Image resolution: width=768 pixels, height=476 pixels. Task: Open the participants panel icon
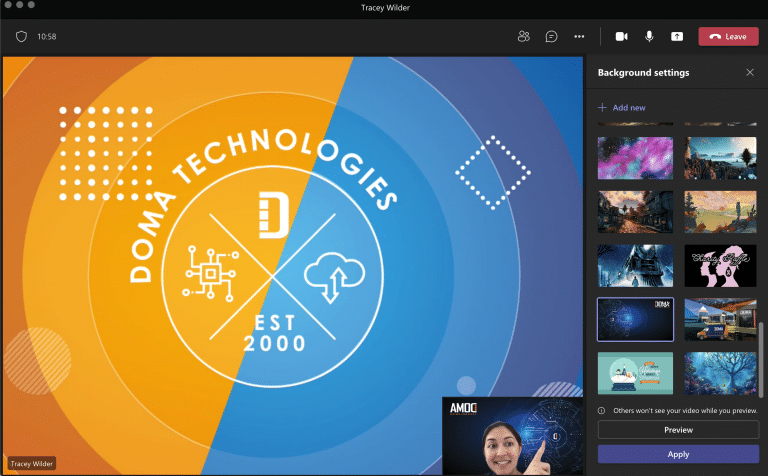524,36
